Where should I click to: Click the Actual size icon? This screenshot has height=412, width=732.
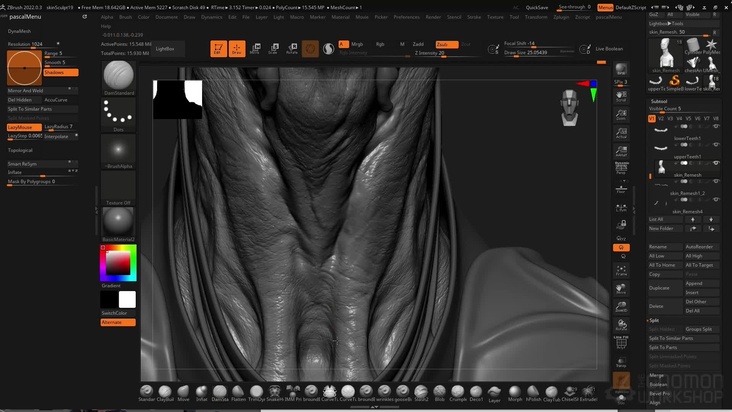pyautogui.click(x=621, y=133)
